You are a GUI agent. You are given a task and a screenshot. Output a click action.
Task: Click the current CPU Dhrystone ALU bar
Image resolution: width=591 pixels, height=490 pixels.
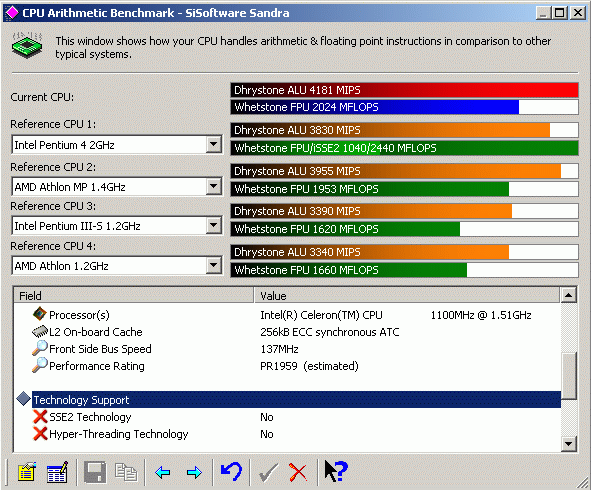point(404,90)
